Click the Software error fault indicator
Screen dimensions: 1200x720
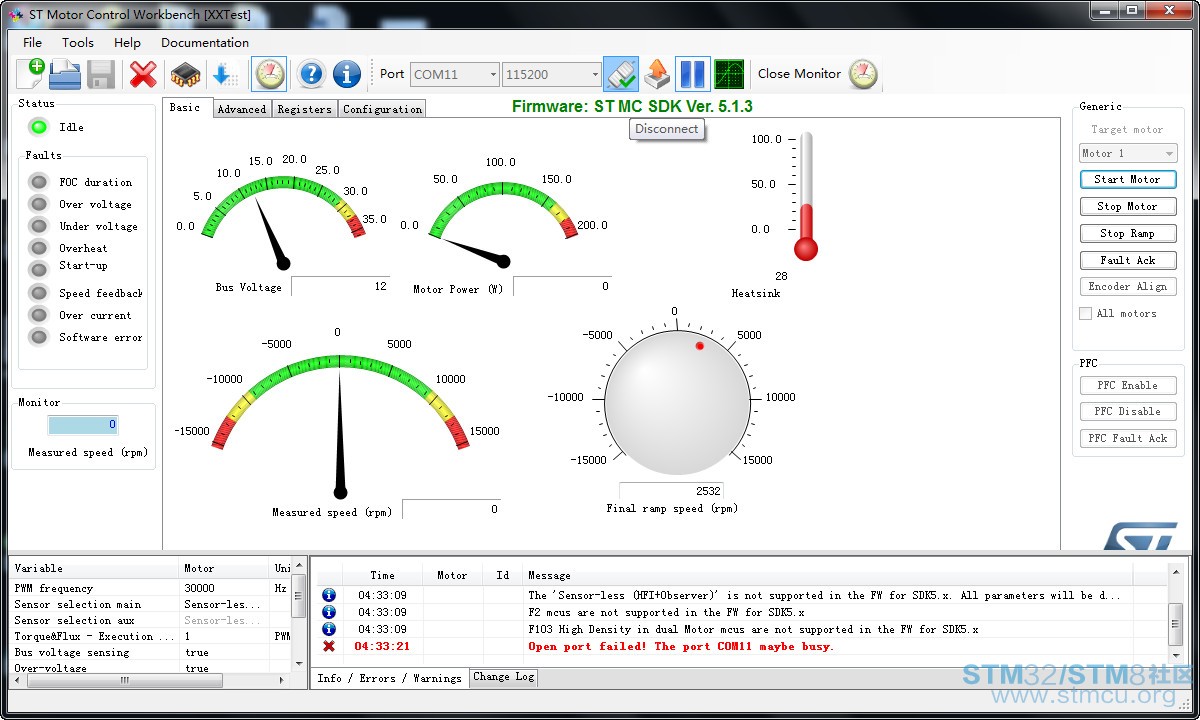click(x=39, y=337)
